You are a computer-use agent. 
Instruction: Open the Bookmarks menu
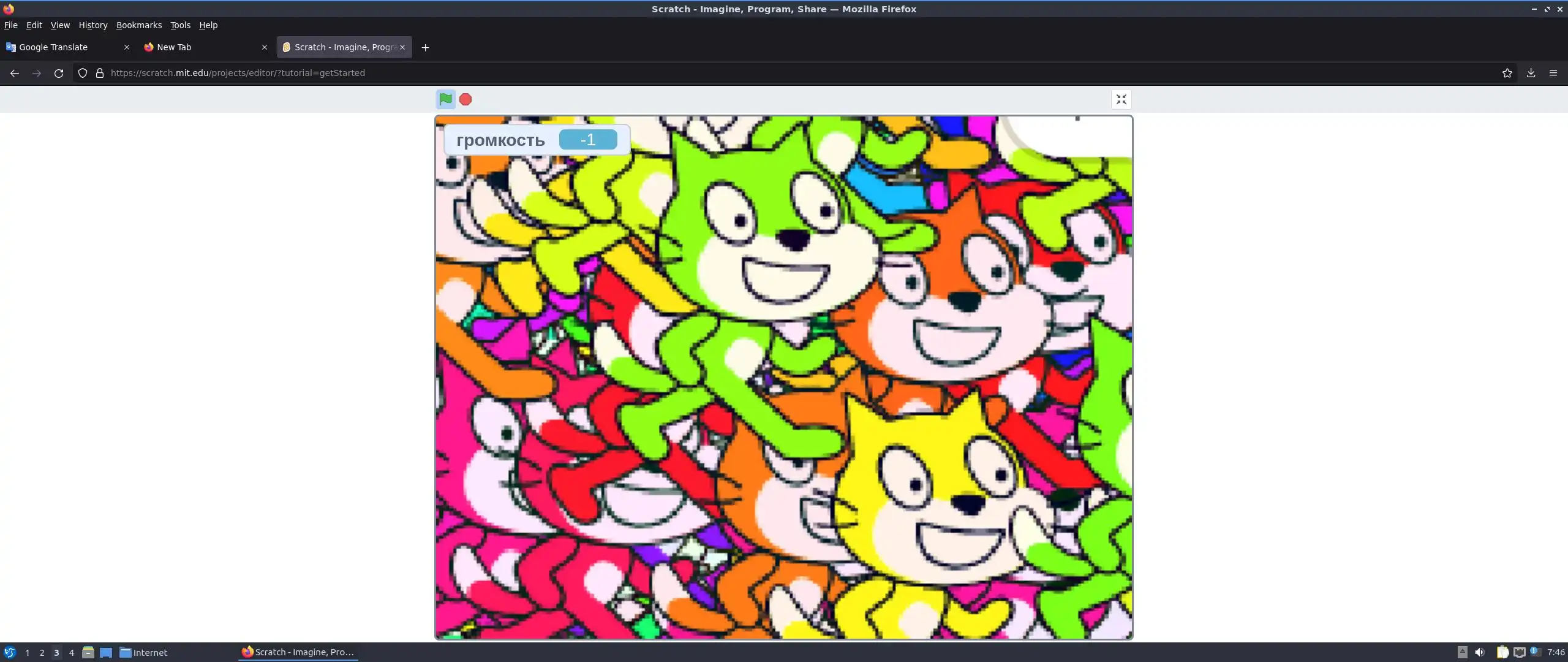139,25
